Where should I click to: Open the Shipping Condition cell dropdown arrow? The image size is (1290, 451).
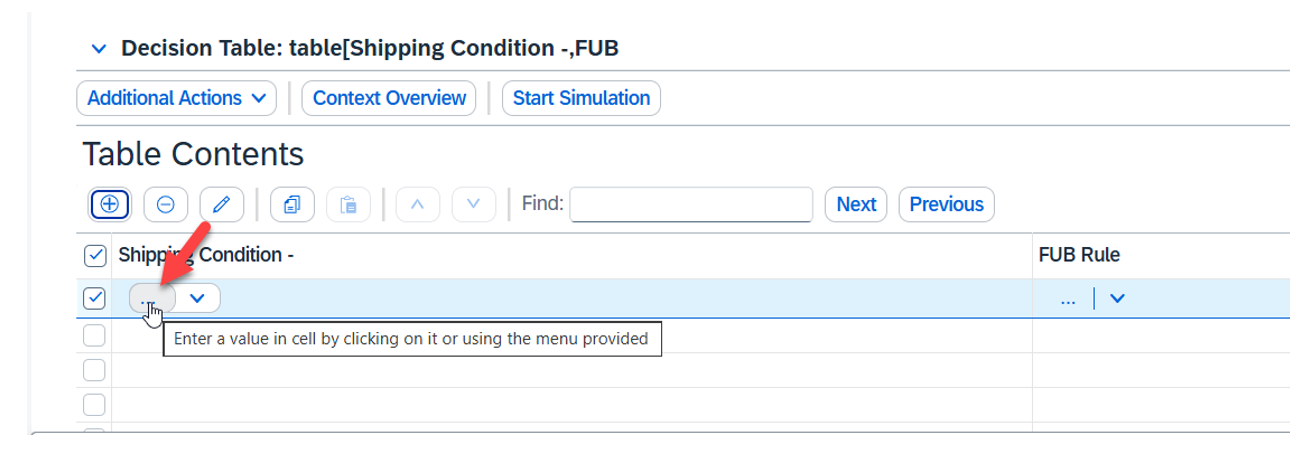point(198,298)
